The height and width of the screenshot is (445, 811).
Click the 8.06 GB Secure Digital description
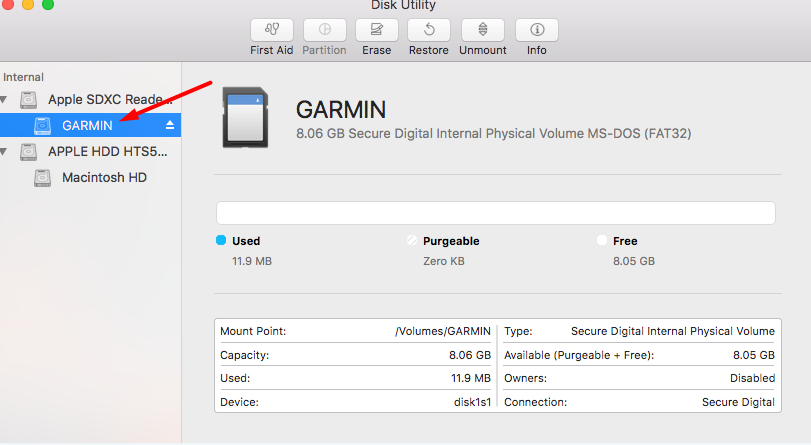493,134
